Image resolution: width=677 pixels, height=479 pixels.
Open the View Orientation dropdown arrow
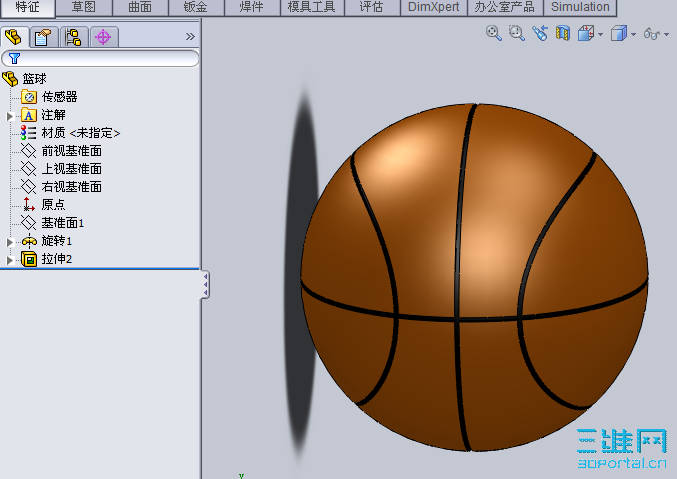point(601,34)
